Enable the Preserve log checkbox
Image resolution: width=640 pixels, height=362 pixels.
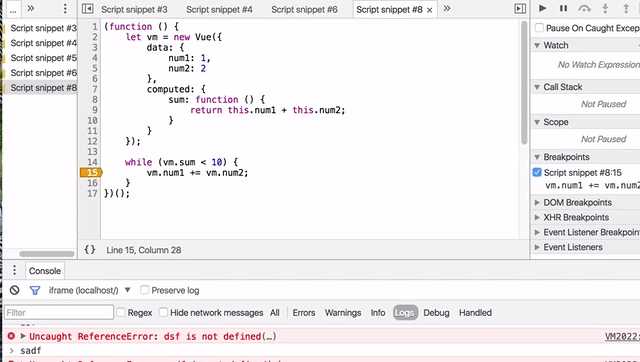click(x=144, y=290)
